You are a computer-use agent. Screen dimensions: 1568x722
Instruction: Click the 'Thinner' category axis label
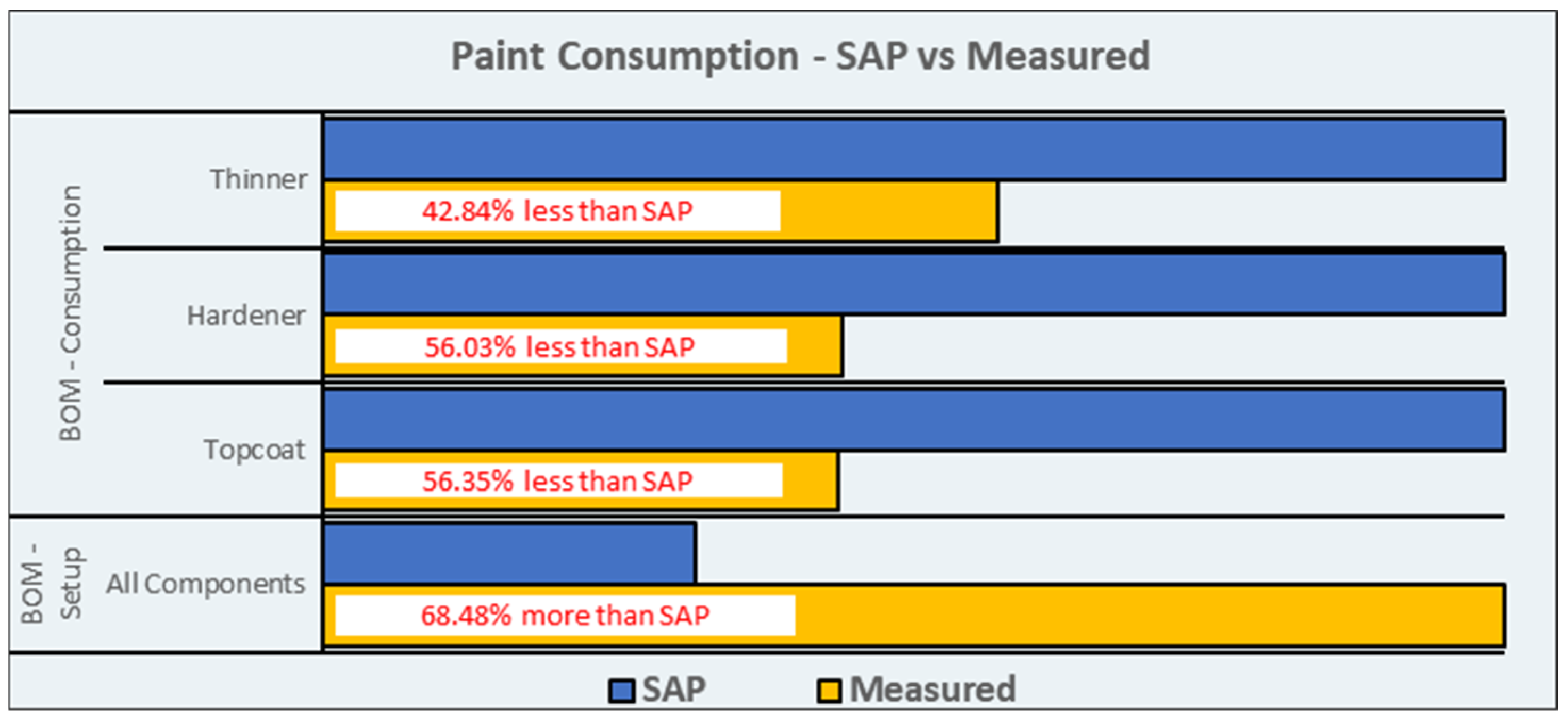[x=259, y=179]
